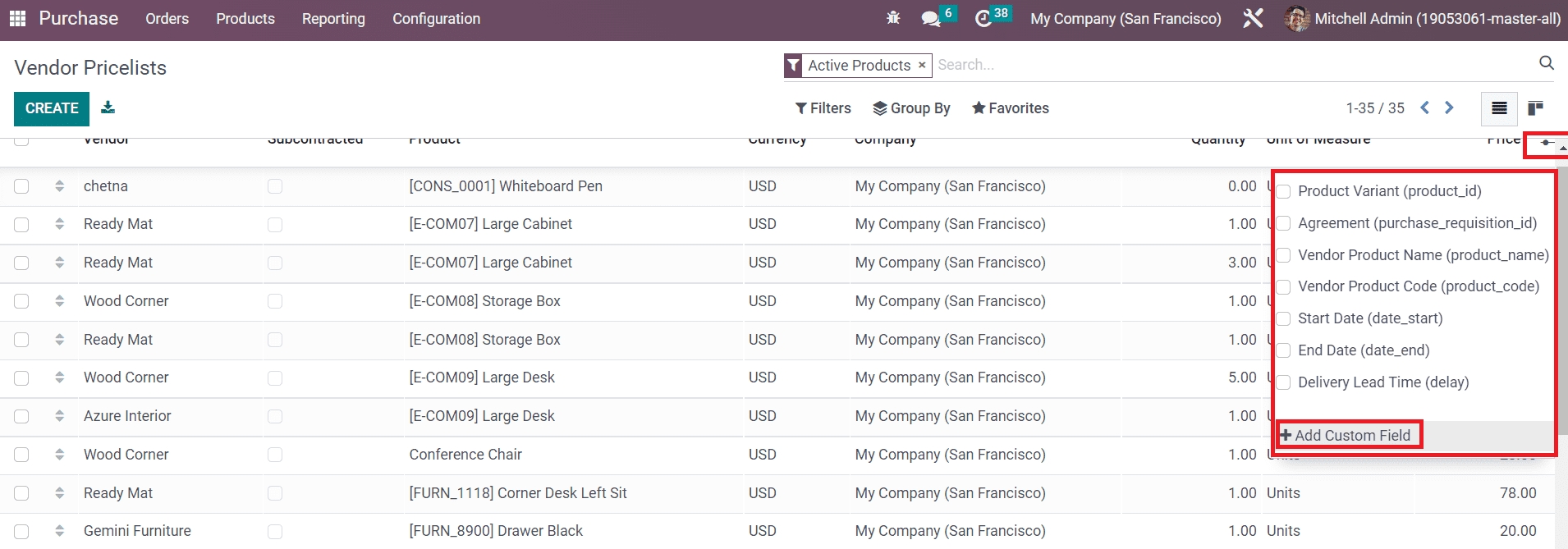The image size is (1568, 549).
Task: Open the Favorites dropdown
Action: 1010,108
